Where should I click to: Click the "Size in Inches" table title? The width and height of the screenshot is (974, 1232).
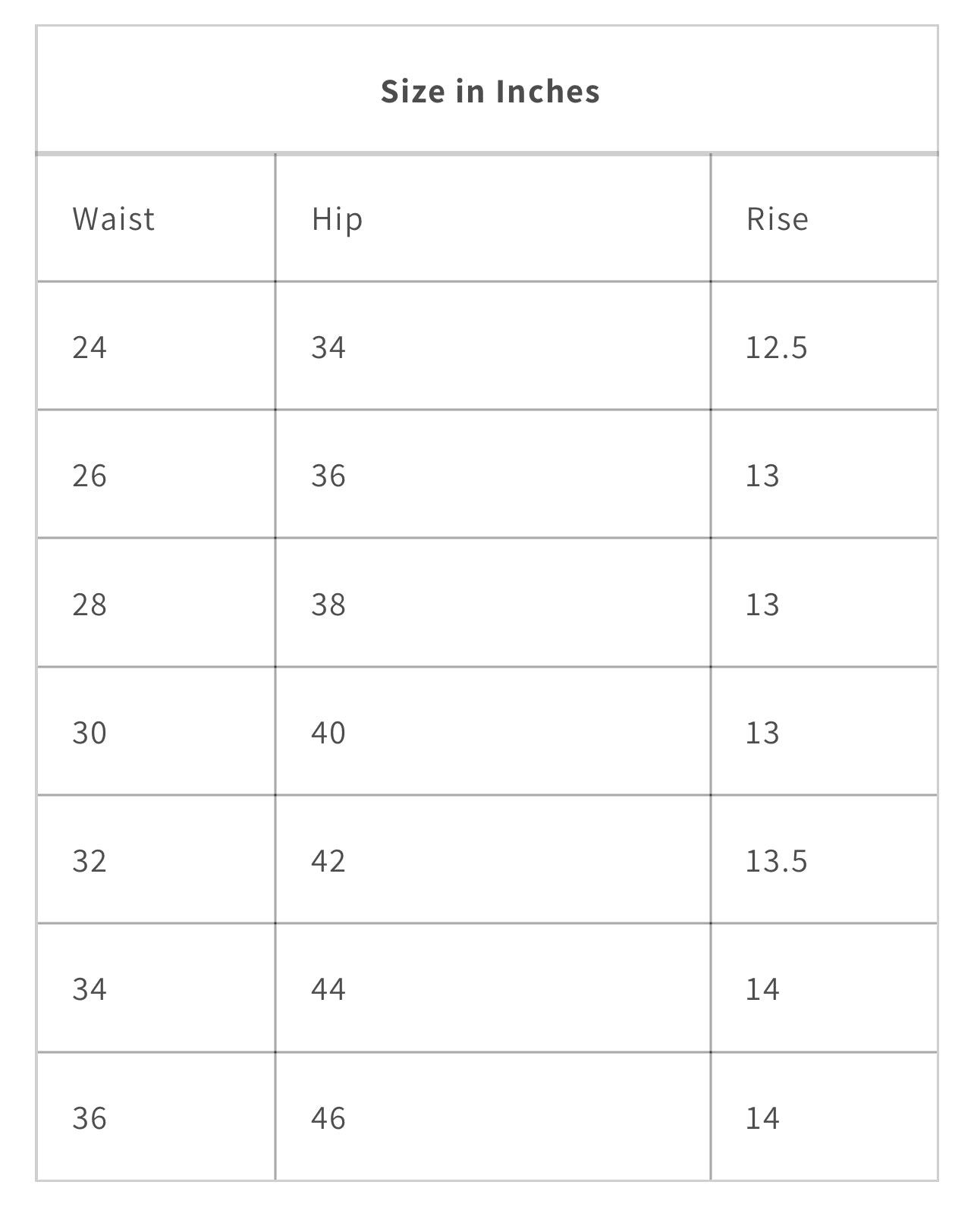489,91
